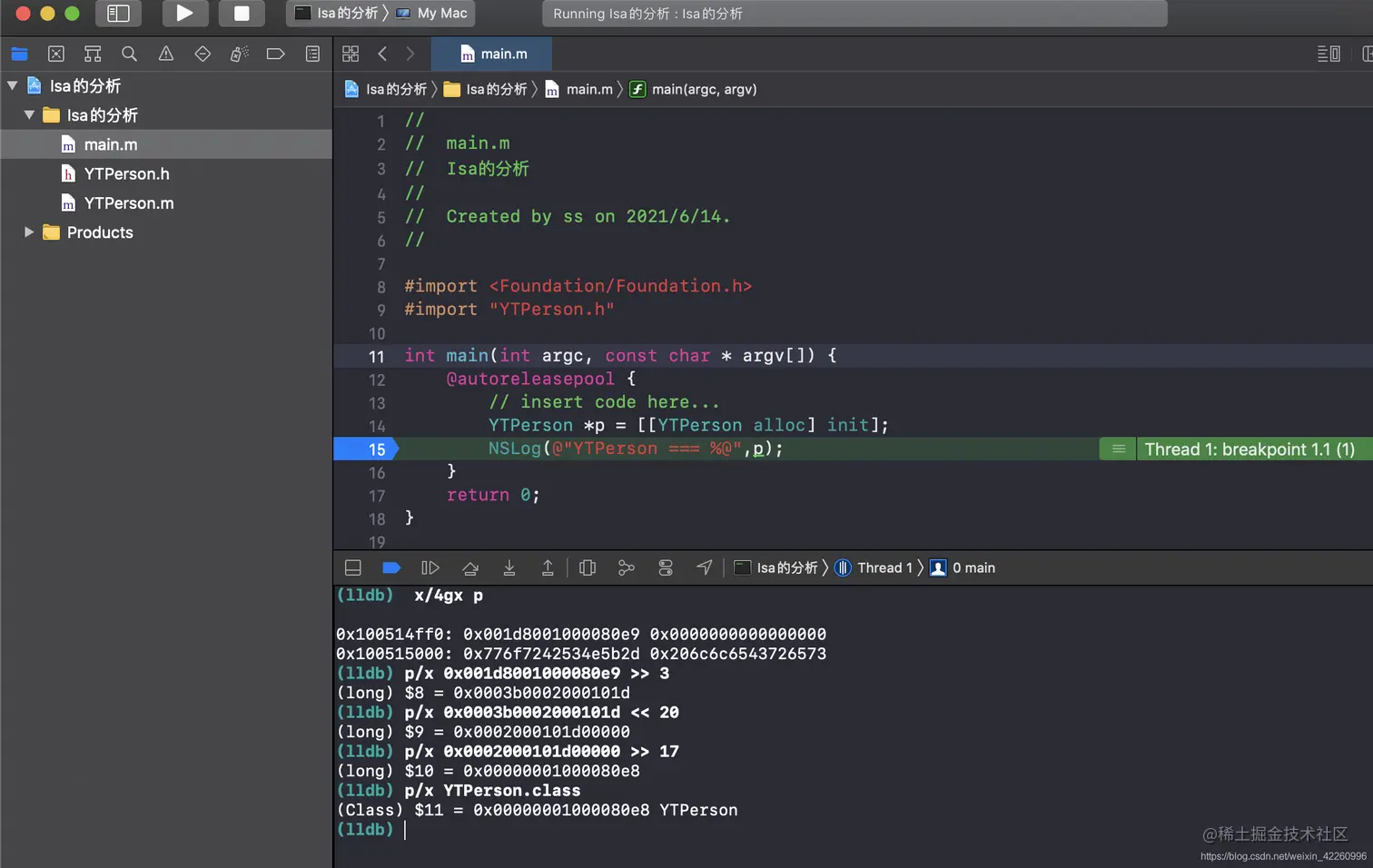
Task: Open the Isa的分析 scheme selector
Action: 336,13
